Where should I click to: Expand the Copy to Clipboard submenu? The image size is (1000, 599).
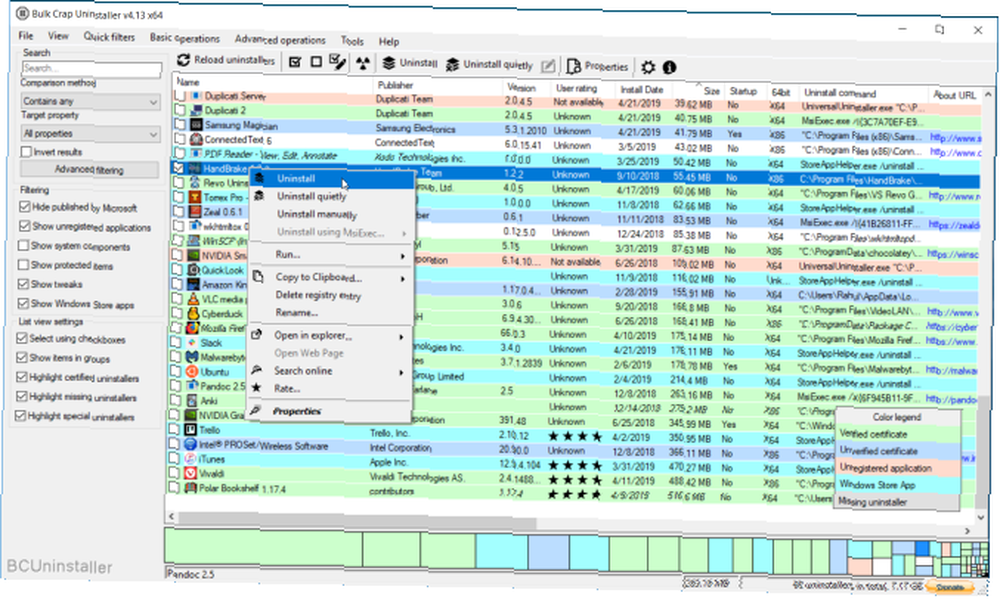pyautogui.click(x=332, y=277)
